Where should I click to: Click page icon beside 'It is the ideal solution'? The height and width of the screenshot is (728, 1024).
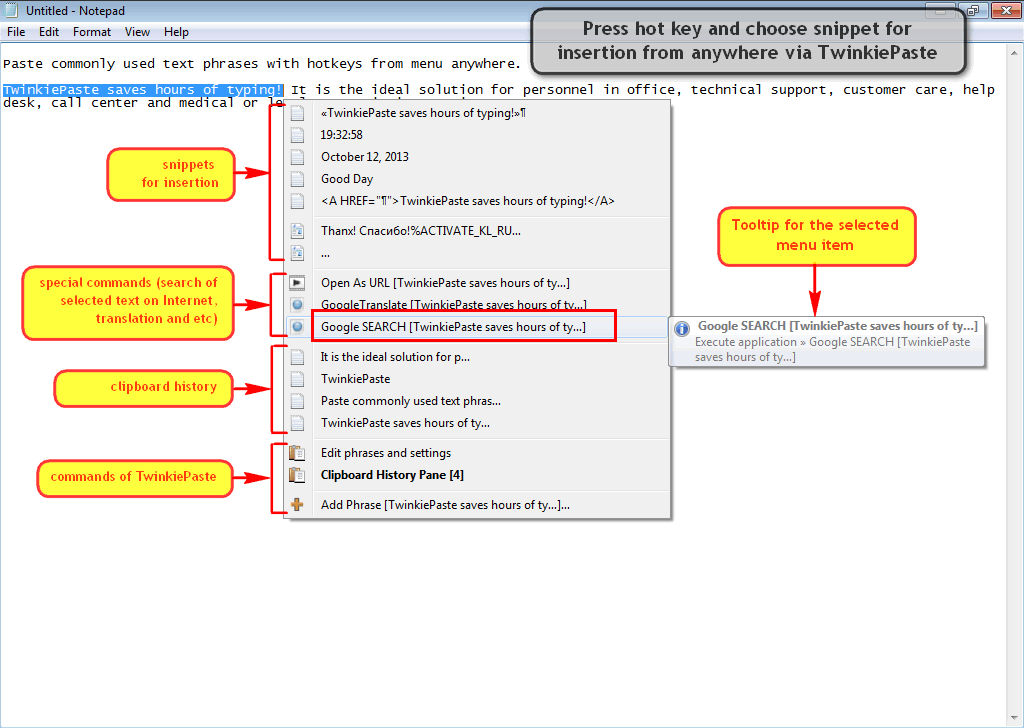tap(297, 357)
